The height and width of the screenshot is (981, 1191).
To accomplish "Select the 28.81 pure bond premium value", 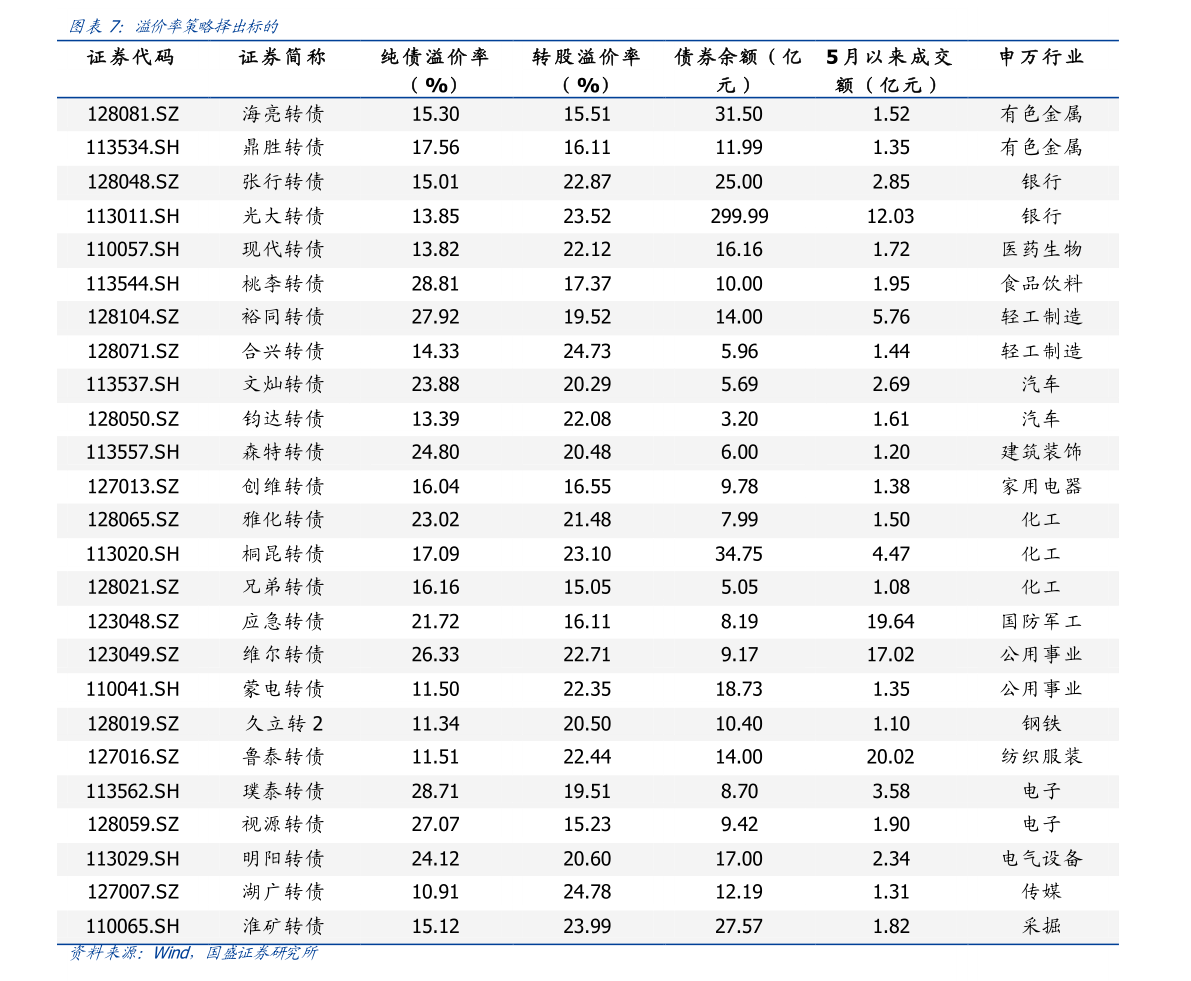I will coord(435,284).
